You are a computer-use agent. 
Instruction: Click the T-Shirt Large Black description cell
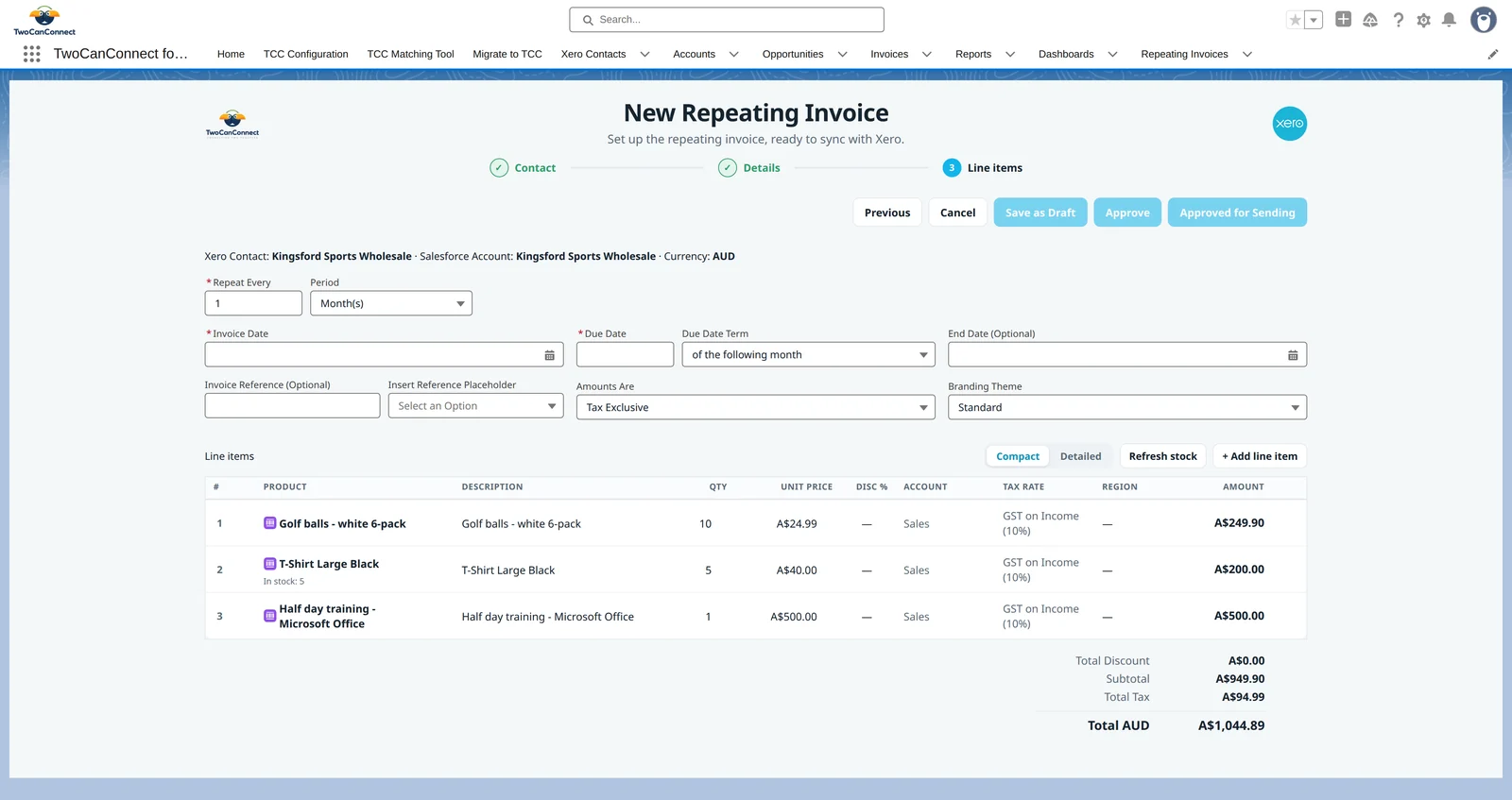coord(508,570)
